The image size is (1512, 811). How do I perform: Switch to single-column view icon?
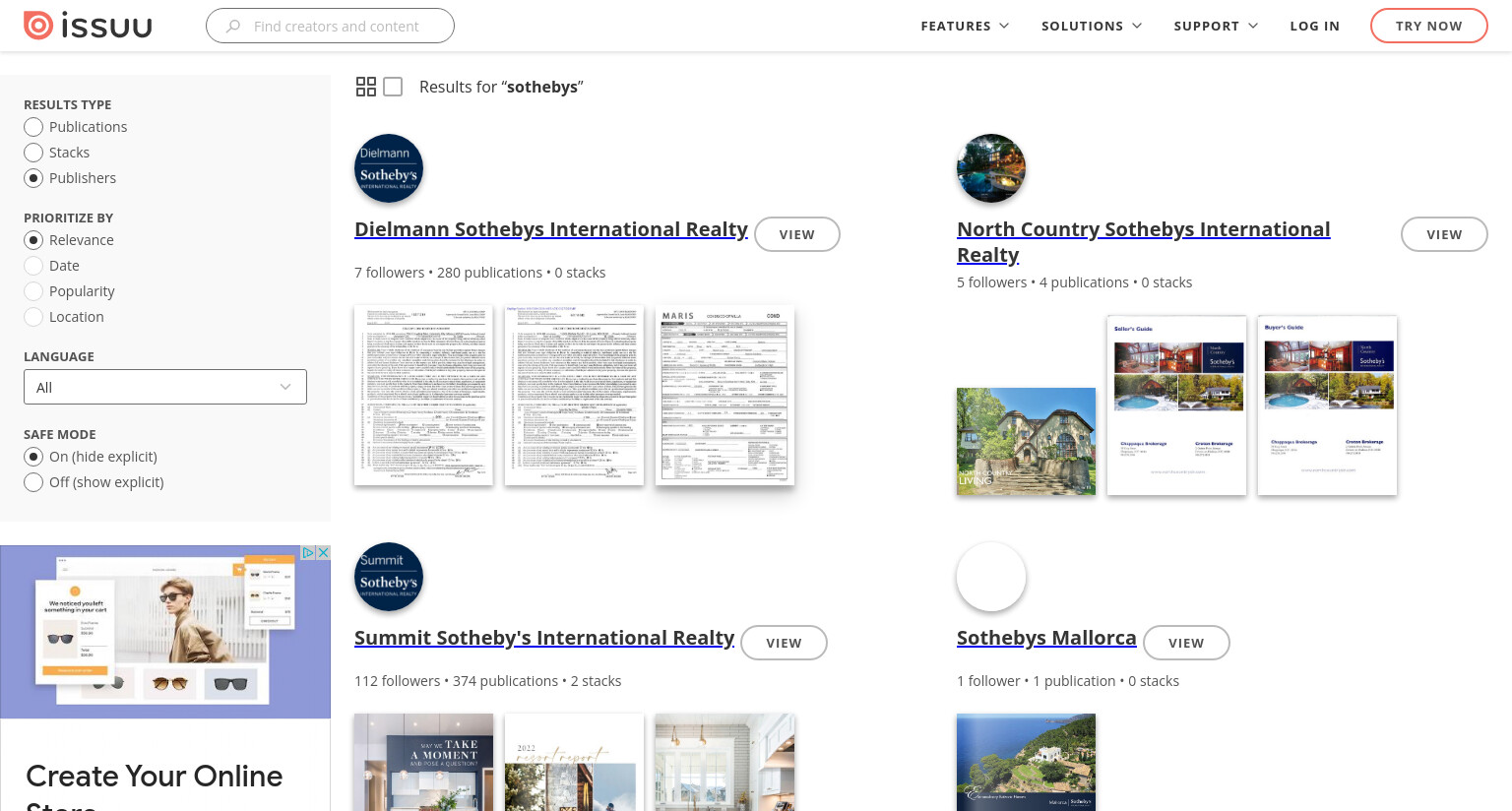[x=393, y=87]
